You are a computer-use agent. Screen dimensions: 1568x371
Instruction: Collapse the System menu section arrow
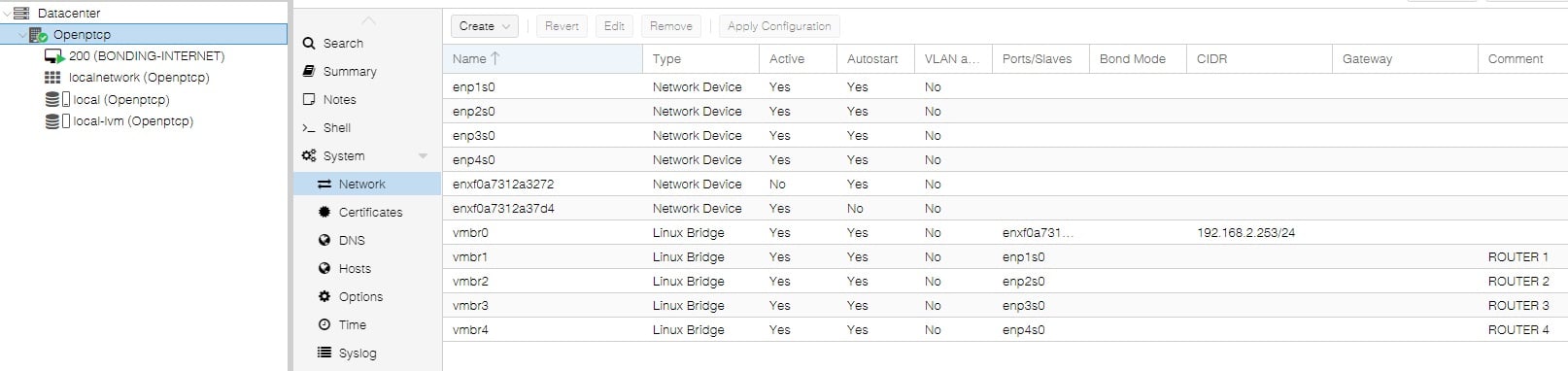pos(423,155)
